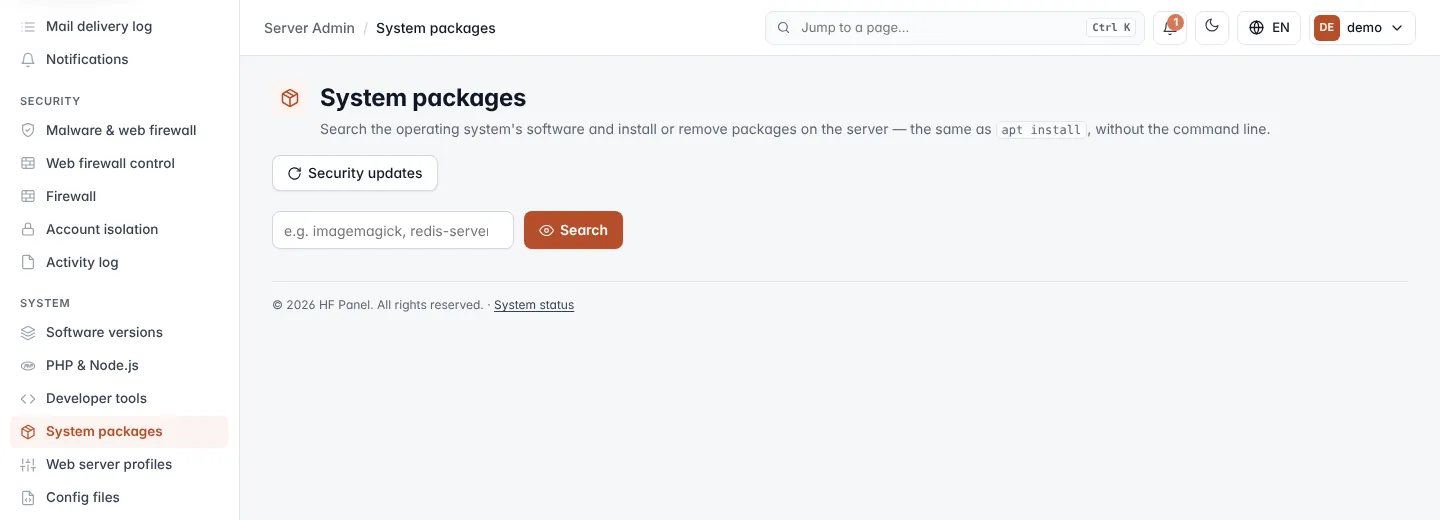Open Developer tools page
Screen dimensions: 1440x520
119,398
